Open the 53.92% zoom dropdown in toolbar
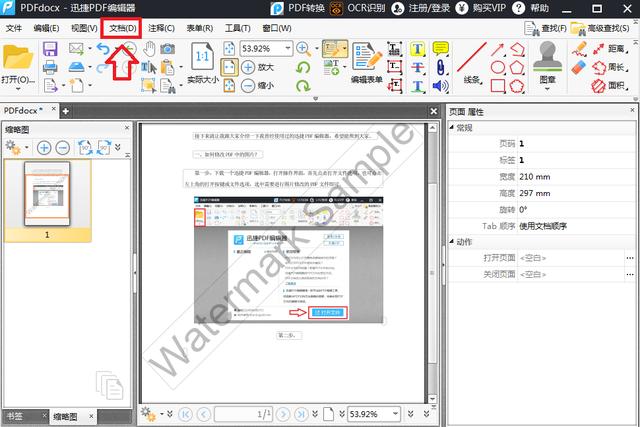The width and height of the screenshot is (640, 427). 288,49
